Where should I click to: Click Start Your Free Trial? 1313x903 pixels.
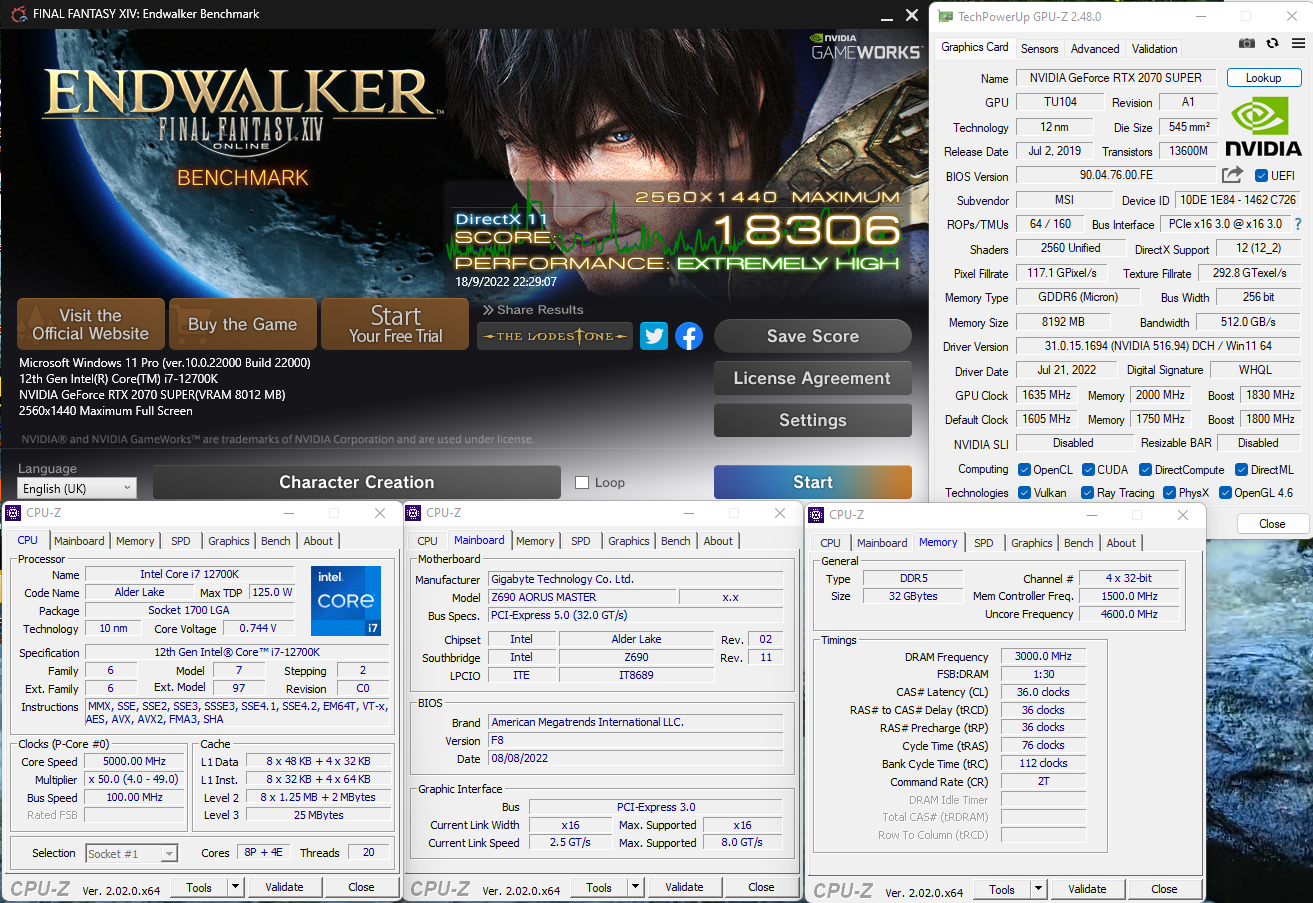coord(395,324)
